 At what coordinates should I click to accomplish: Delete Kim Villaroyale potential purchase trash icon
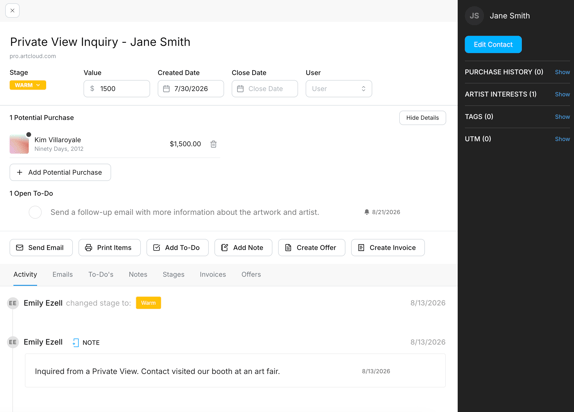point(213,144)
